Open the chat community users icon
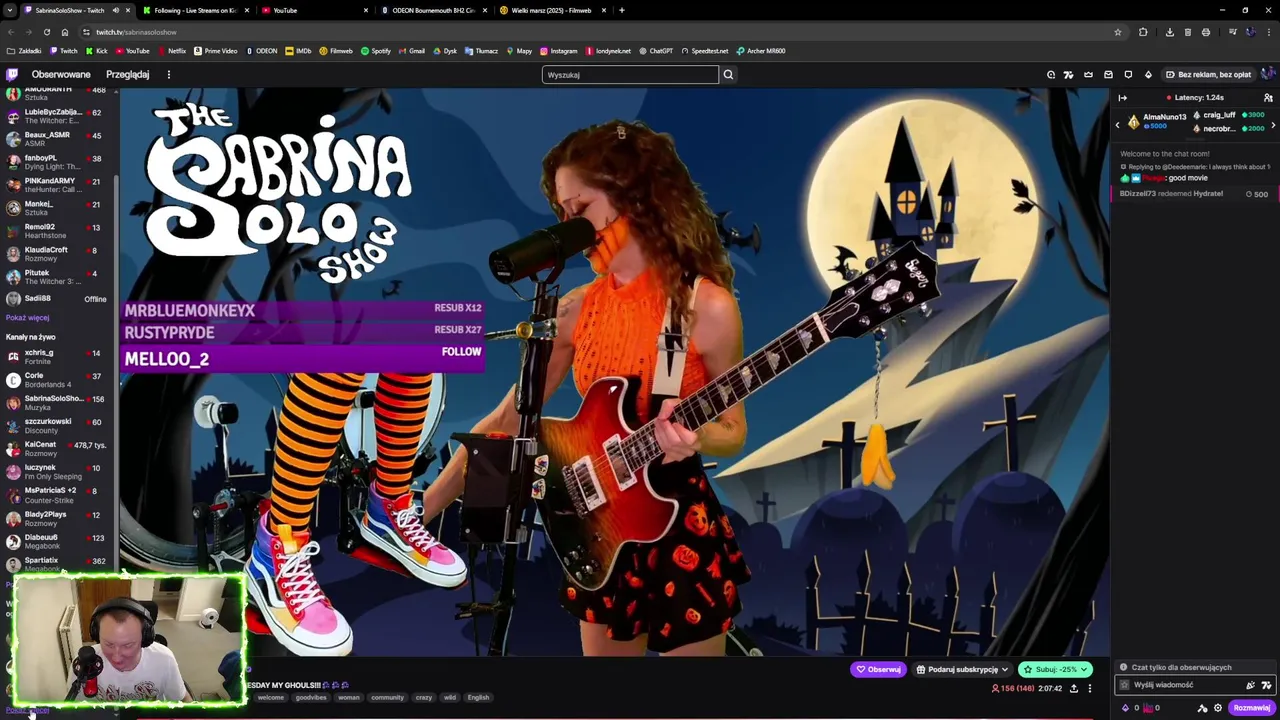The width and height of the screenshot is (1280, 720). tap(1268, 97)
